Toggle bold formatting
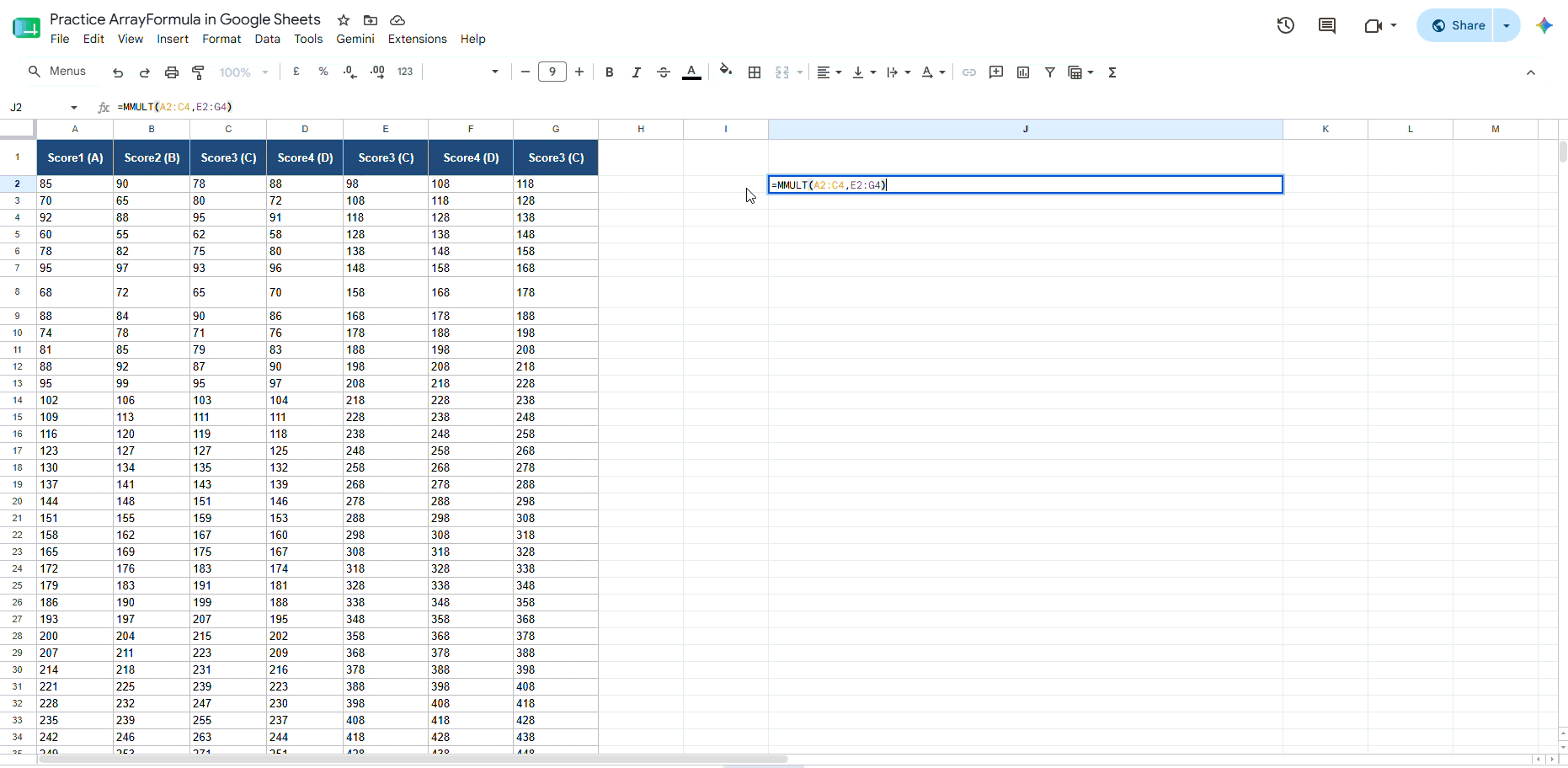The width and height of the screenshot is (1568, 768). tap(610, 72)
